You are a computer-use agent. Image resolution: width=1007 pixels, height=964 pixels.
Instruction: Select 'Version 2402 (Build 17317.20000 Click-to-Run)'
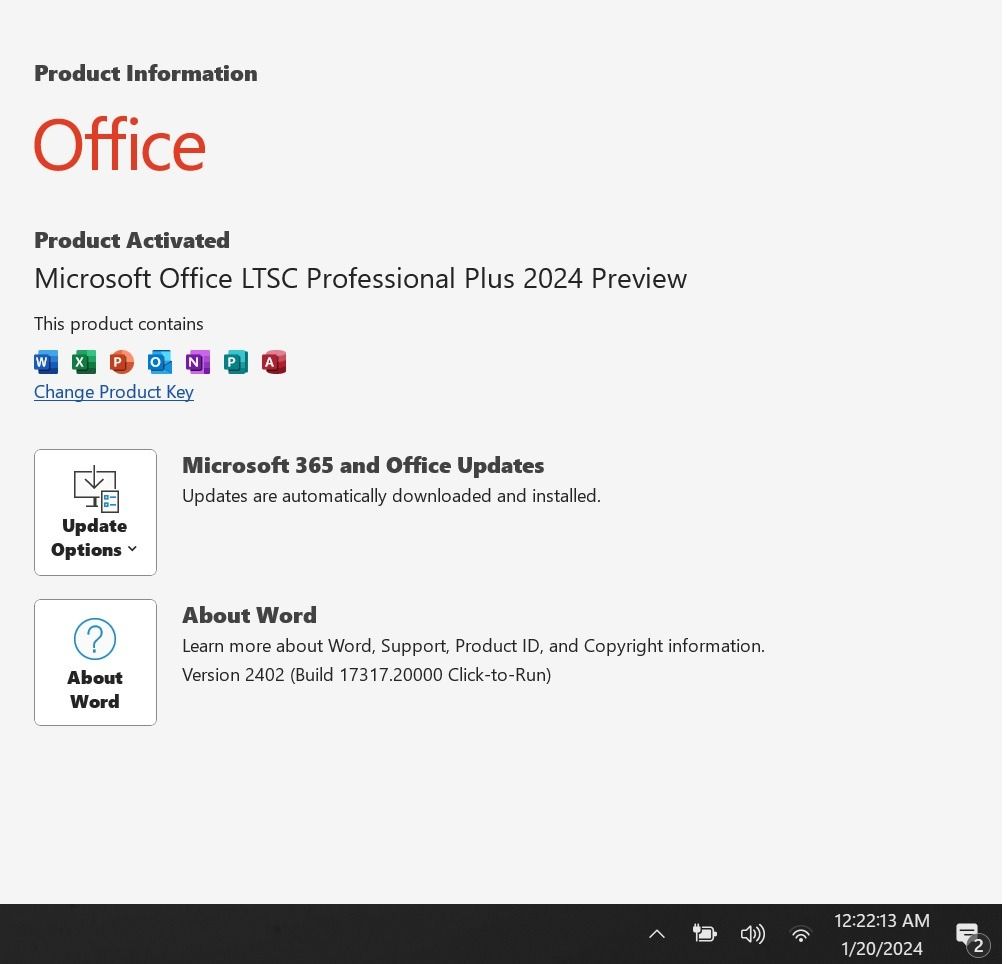click(367, 676)
